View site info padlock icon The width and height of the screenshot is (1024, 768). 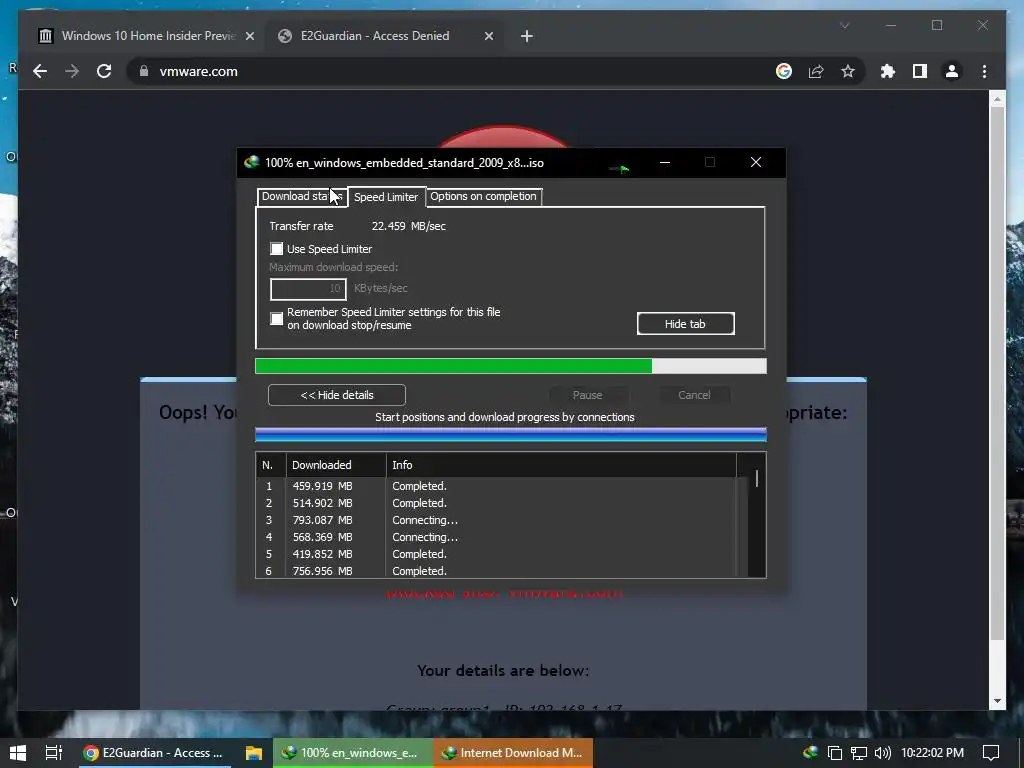pos(144,71)
